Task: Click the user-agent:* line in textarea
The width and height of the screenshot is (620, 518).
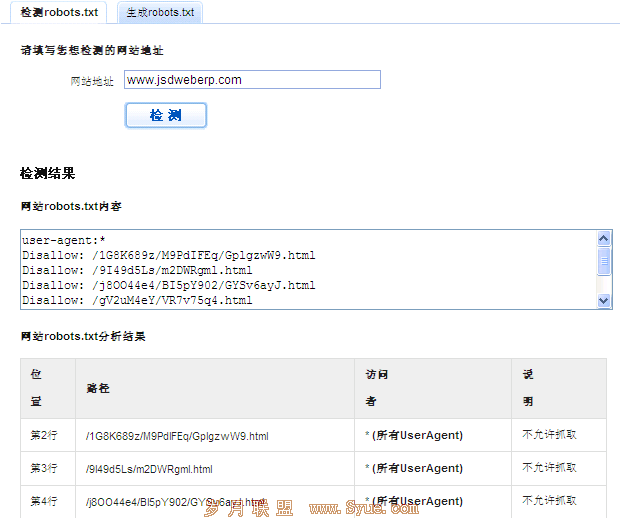Action: pos(64,240)
